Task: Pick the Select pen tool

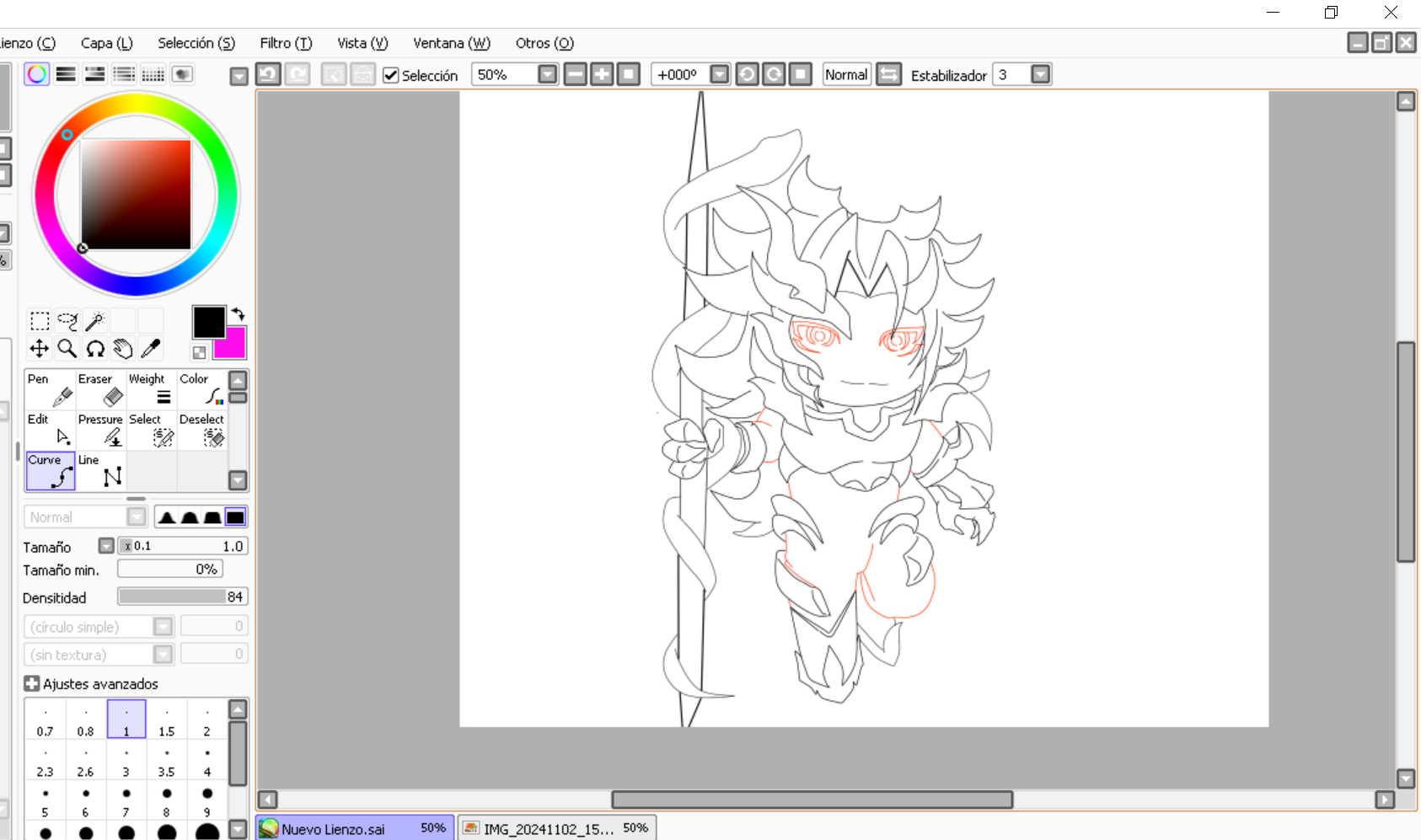Action: [152, 430]
